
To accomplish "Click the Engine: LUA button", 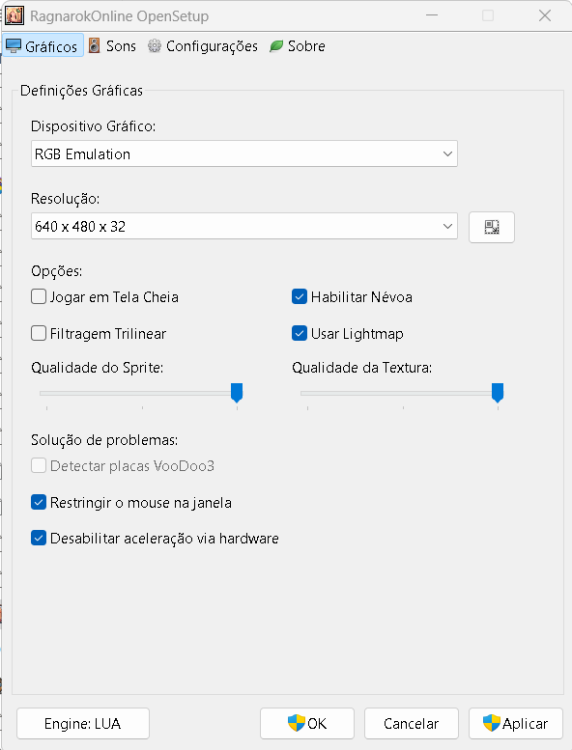I will (x=83, y=724).
